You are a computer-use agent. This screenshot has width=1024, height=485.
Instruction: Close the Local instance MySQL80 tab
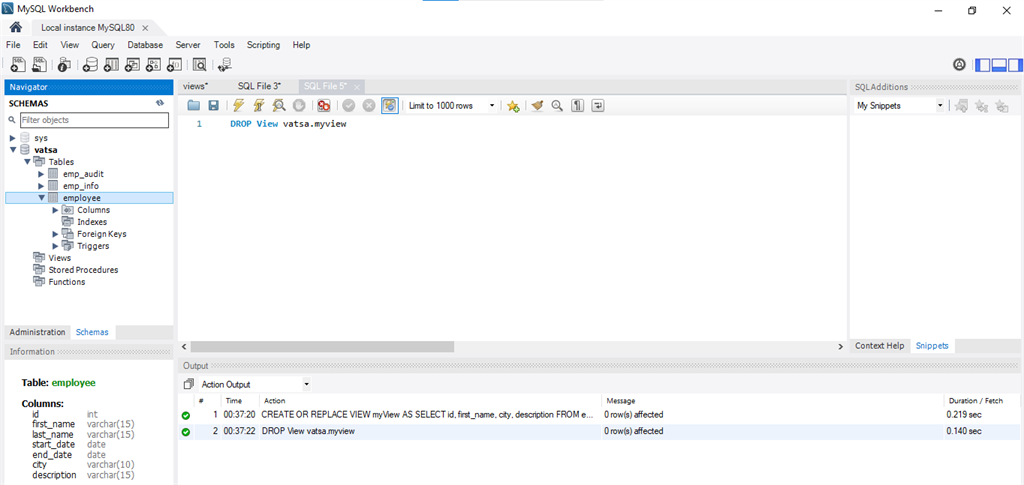pos(145,28)
